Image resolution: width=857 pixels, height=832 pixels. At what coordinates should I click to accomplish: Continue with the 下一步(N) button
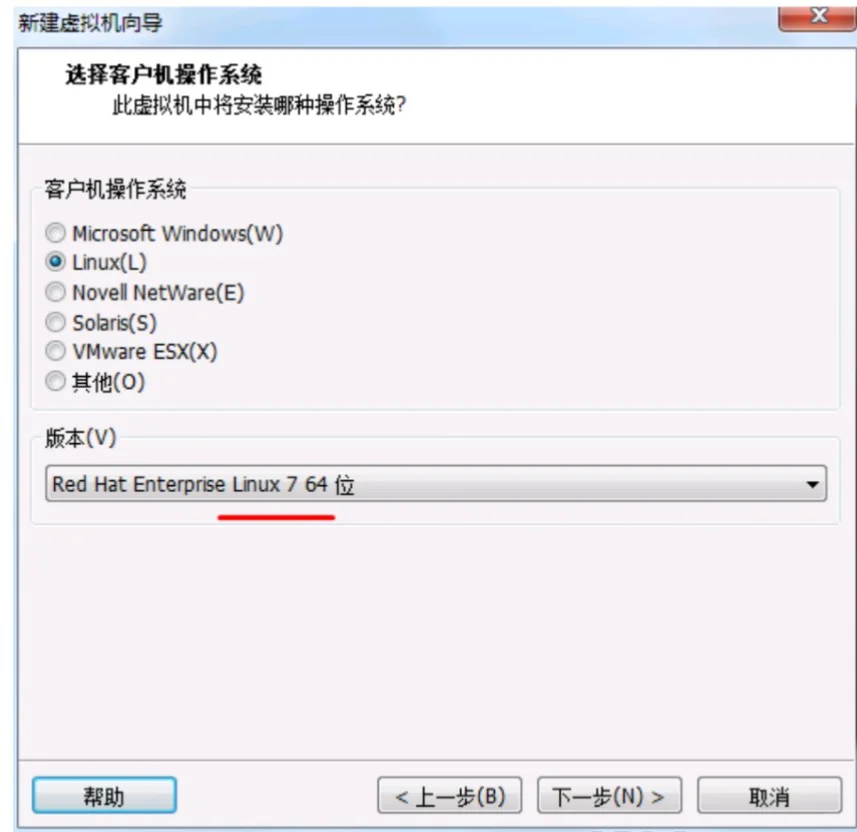[x=609, y=795]
